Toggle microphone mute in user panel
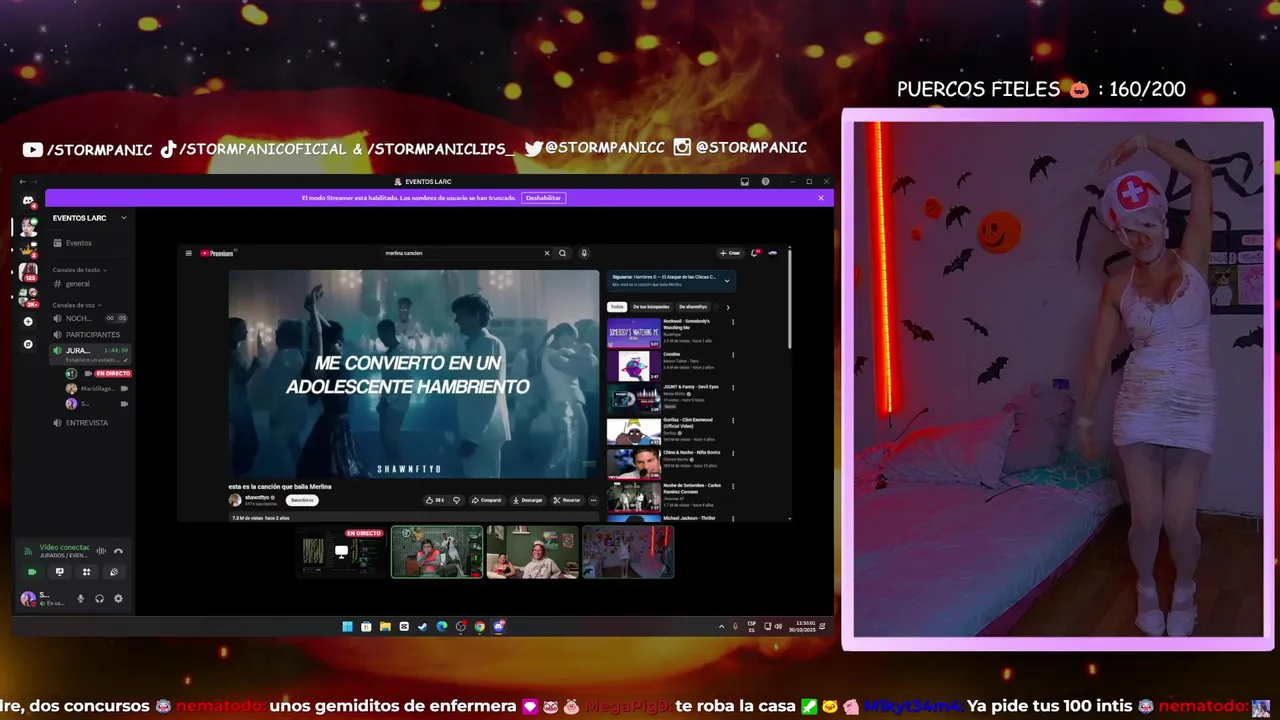Screen dimensions: 1280x720 (x=81, y=598)
